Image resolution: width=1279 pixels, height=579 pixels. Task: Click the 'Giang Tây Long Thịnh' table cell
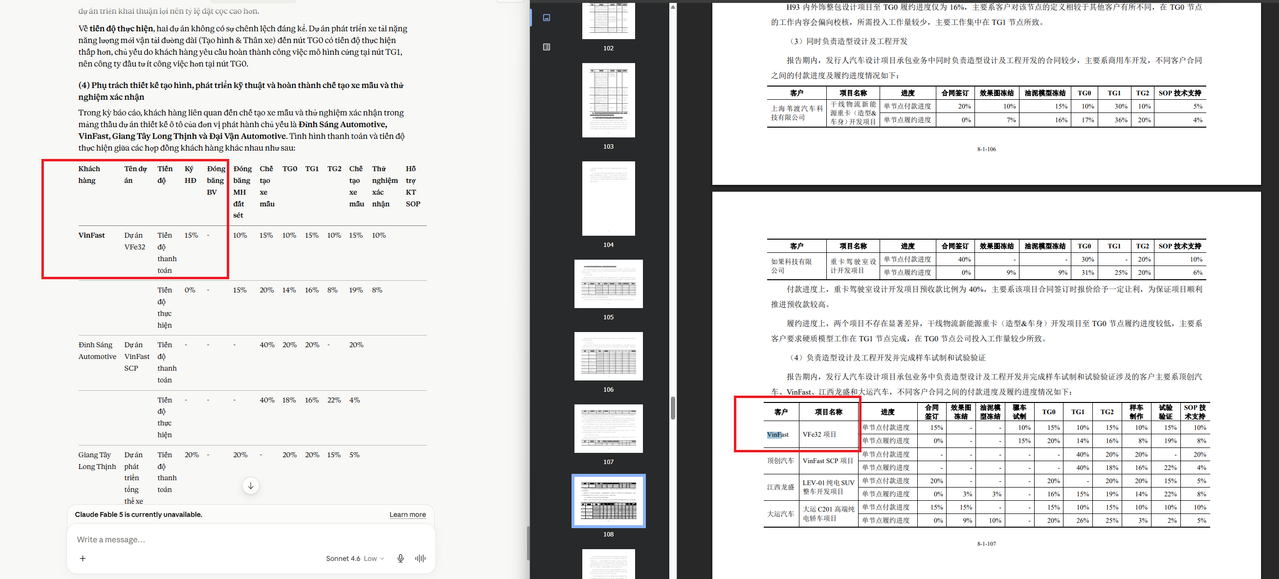(x=98, y=460)
